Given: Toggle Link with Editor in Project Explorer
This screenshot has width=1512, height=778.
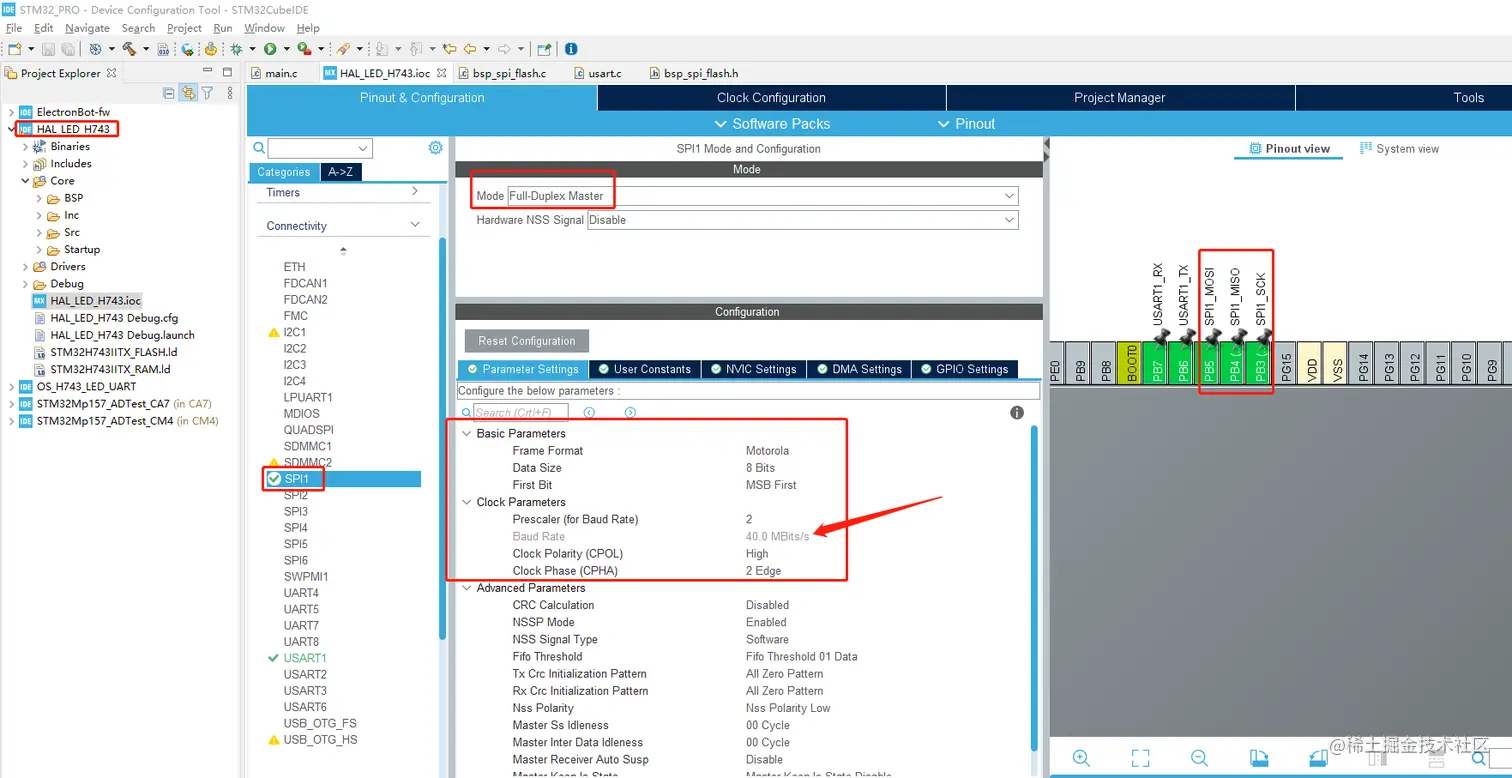Looking at the screenshot, I should click(188, 93).
